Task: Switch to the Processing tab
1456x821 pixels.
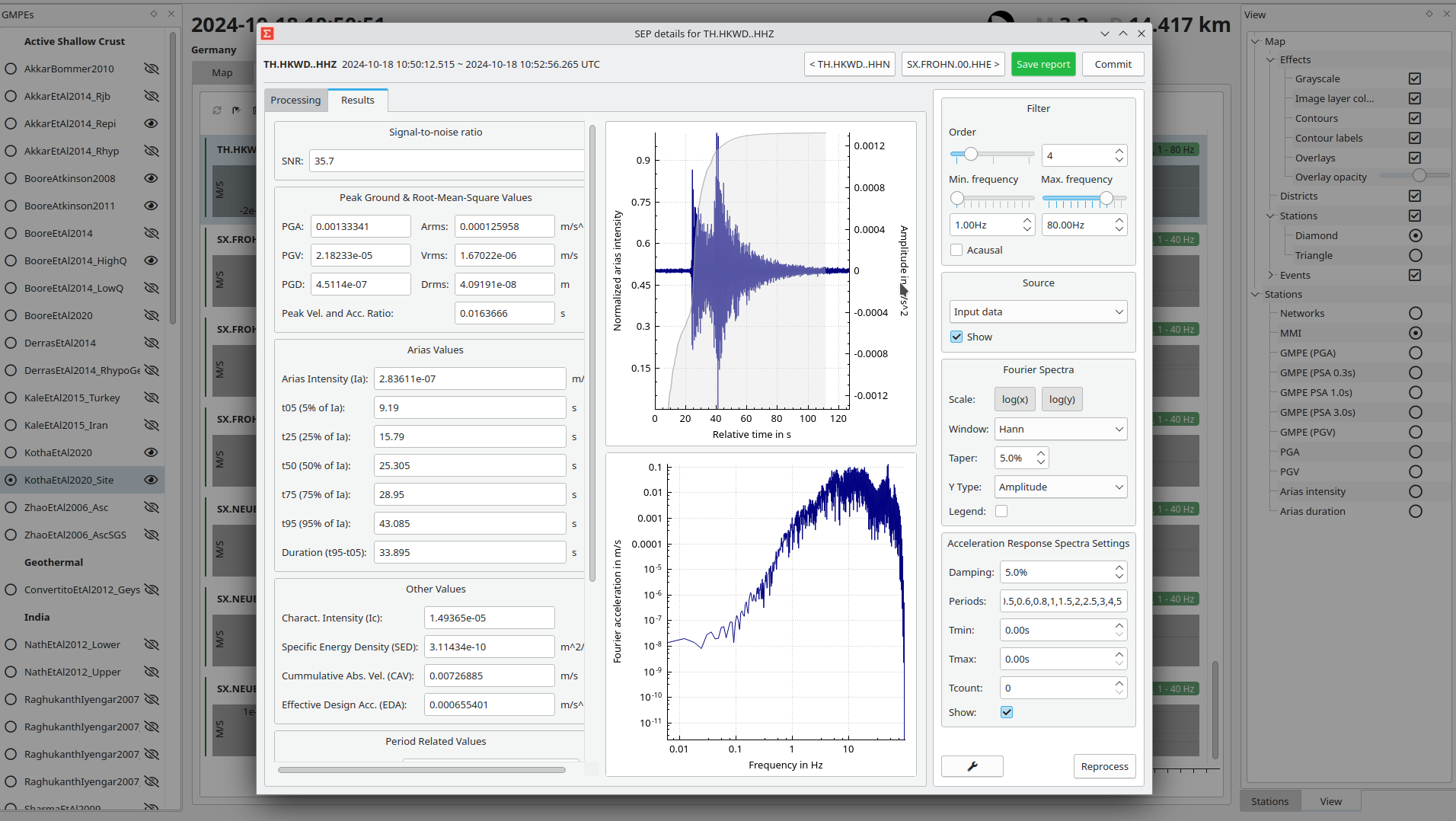Action: 295,100
